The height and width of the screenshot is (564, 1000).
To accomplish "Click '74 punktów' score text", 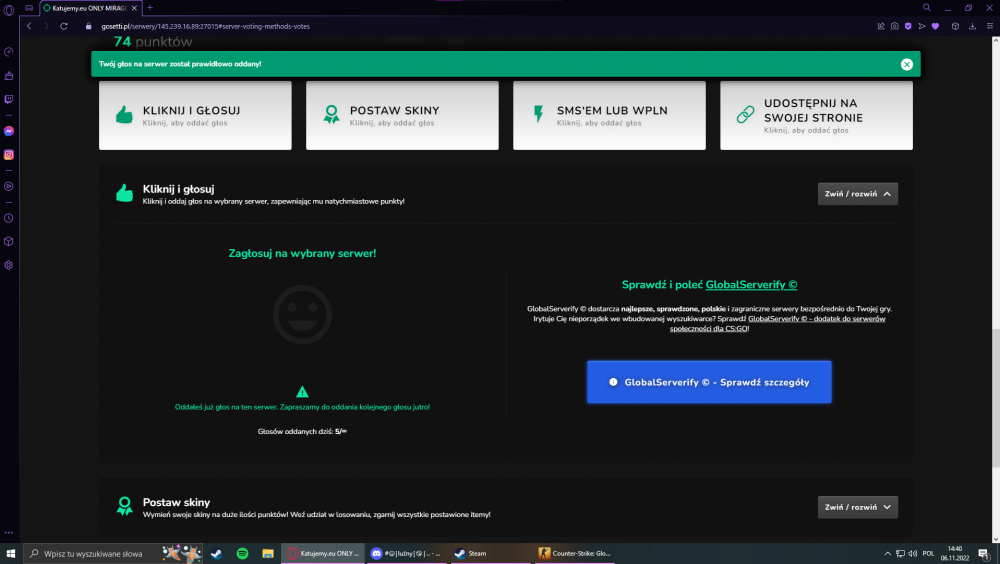I will point(153,42).
